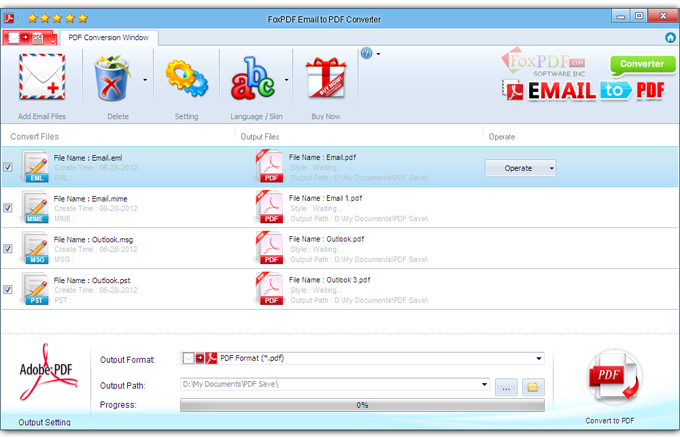Click the PDF icon for Email 1.pdf output
Viewport: 680px width, 439px height.
coord(270,207)
